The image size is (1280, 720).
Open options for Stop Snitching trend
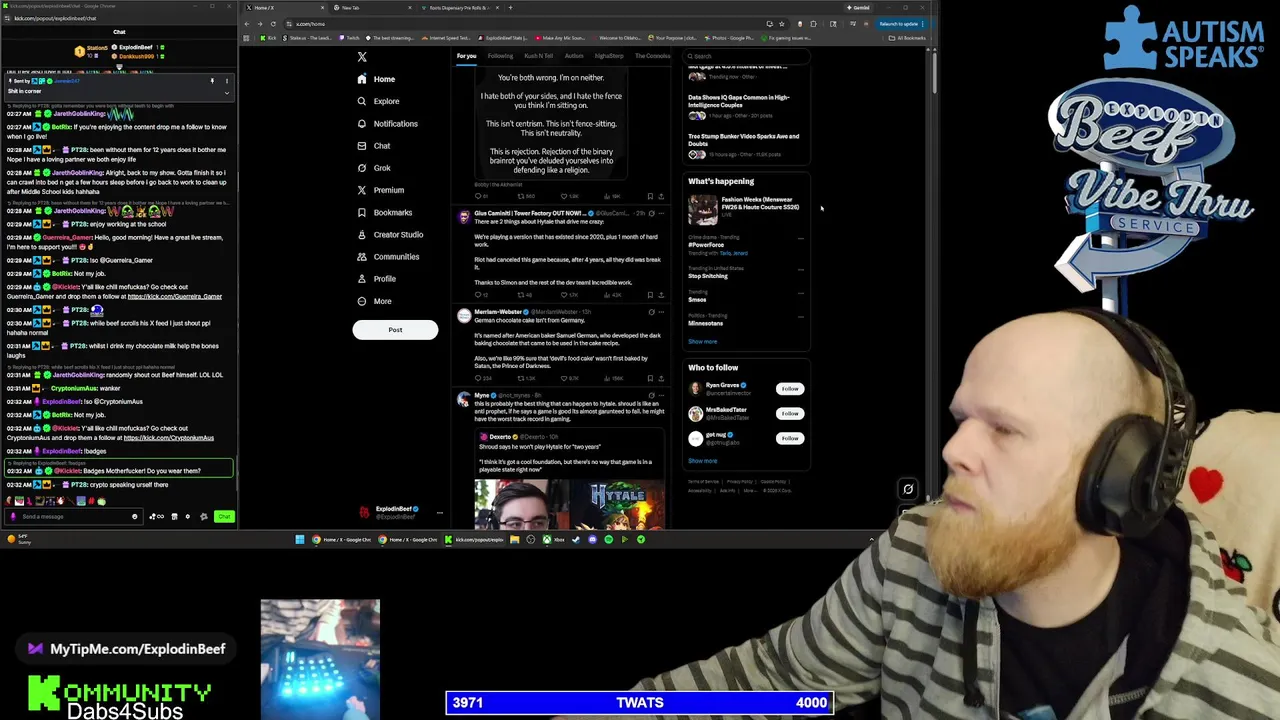800,269
